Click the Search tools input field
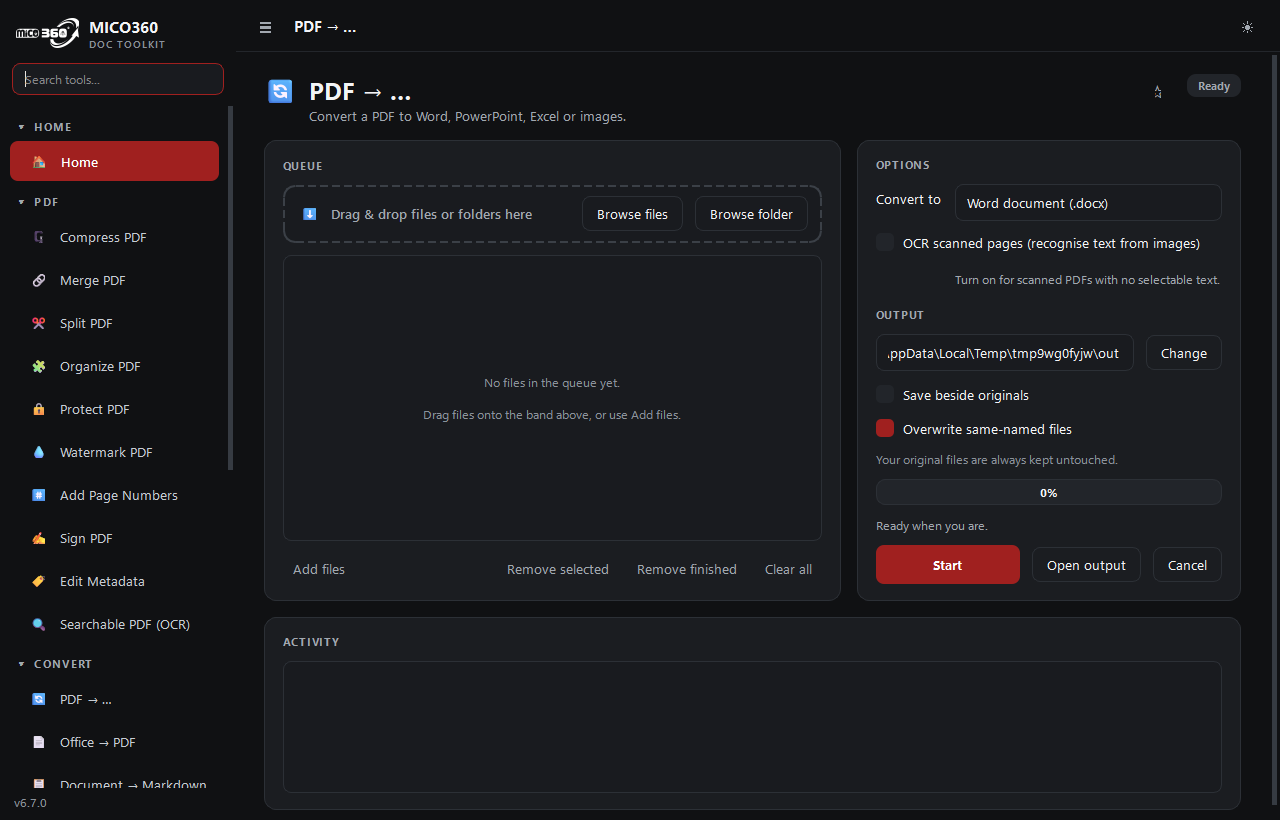This screenshot has height=820, width=1280. click(117, 79)
